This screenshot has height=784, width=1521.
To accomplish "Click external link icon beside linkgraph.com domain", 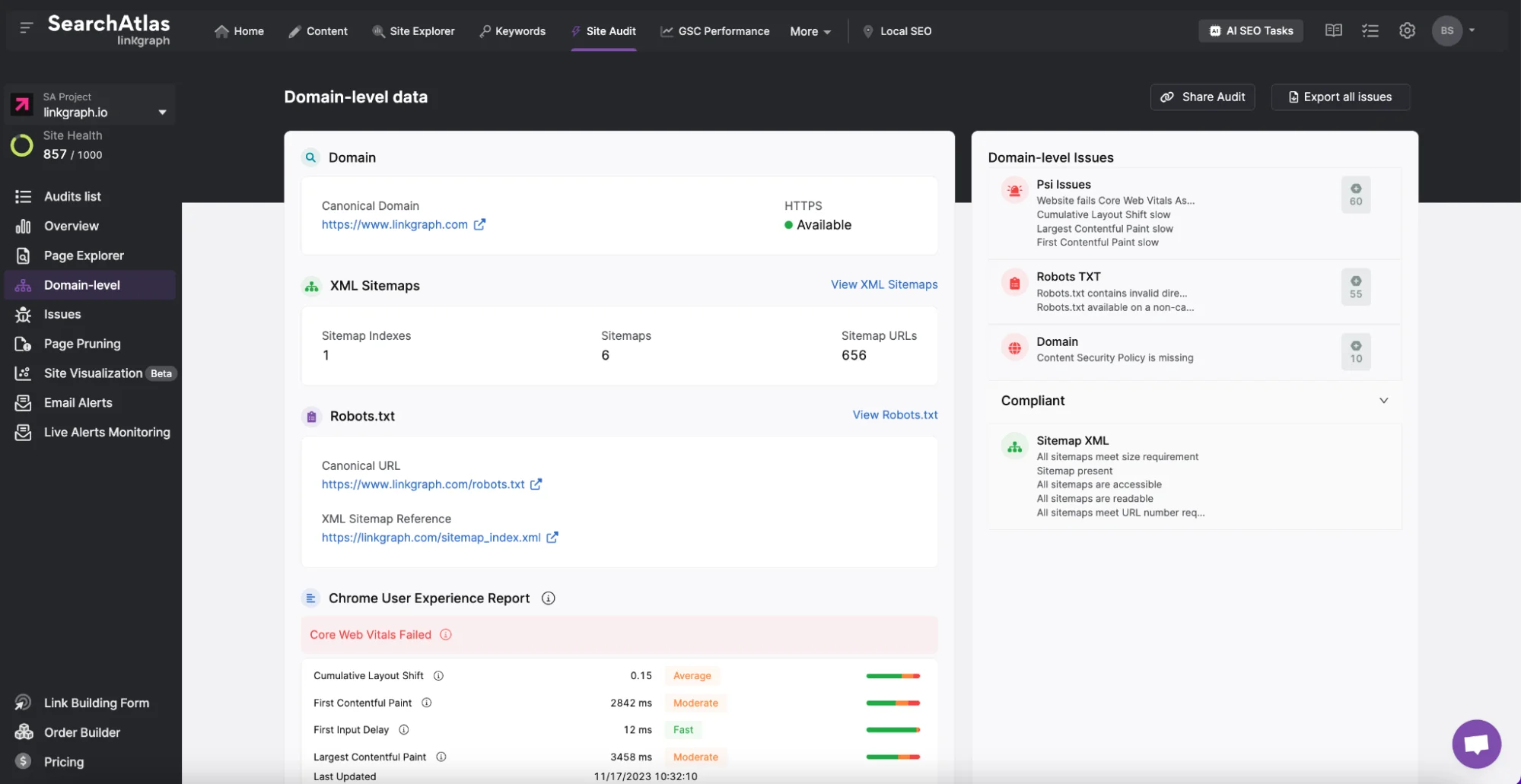I will tap(479, 224).
